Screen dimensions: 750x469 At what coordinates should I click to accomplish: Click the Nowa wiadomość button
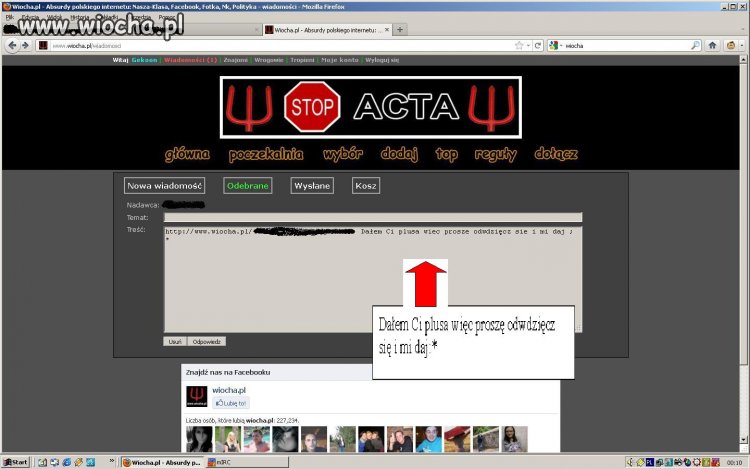click(165, 185)
